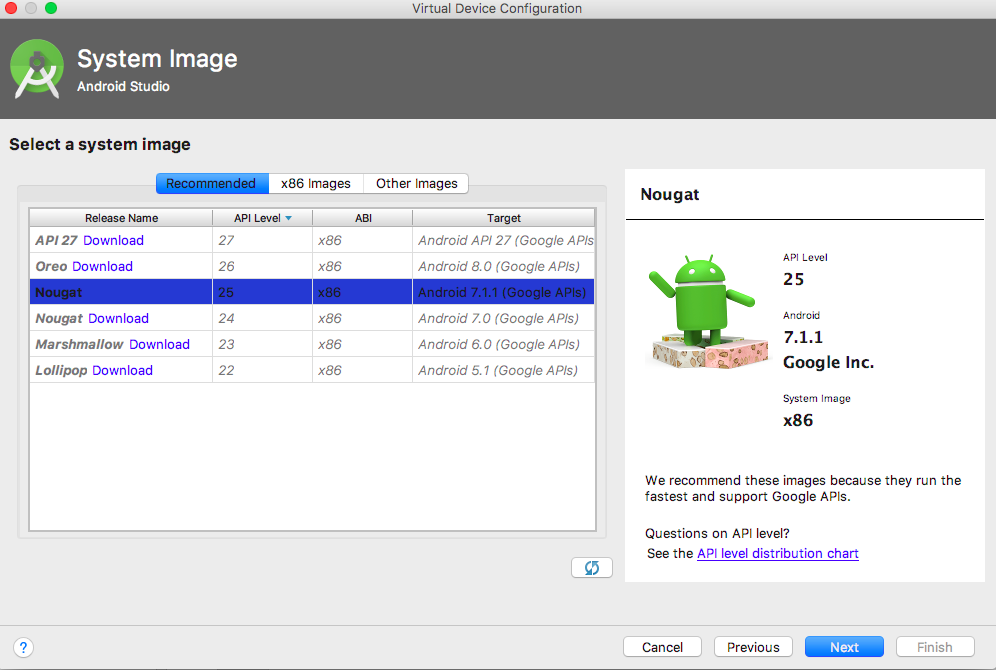Click the x86 ABI cell in Lollipop row
Viewport: 996px width, 670px height.
click(363, 370)
